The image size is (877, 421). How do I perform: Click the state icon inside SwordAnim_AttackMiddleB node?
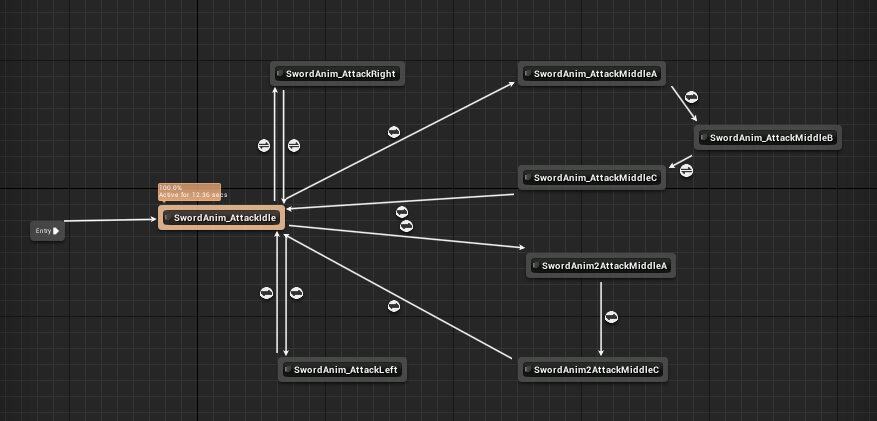[704, 138]
